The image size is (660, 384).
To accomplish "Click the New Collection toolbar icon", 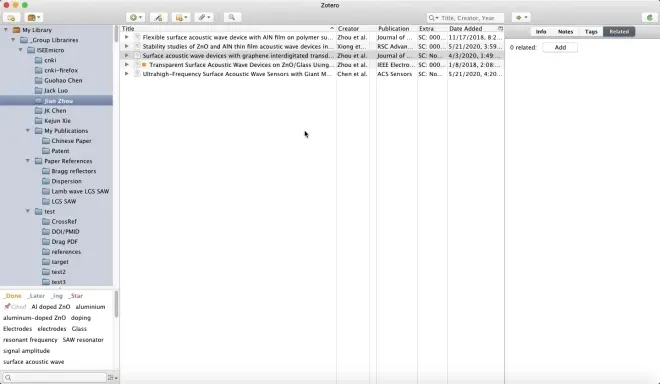I will [11, 18].
